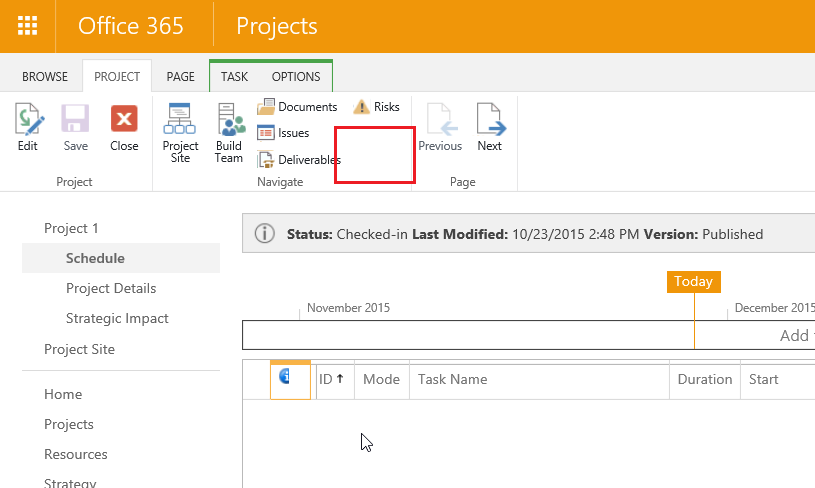Click the Today timeline marker
815x488 pixels.
click(x=693, y=281)
